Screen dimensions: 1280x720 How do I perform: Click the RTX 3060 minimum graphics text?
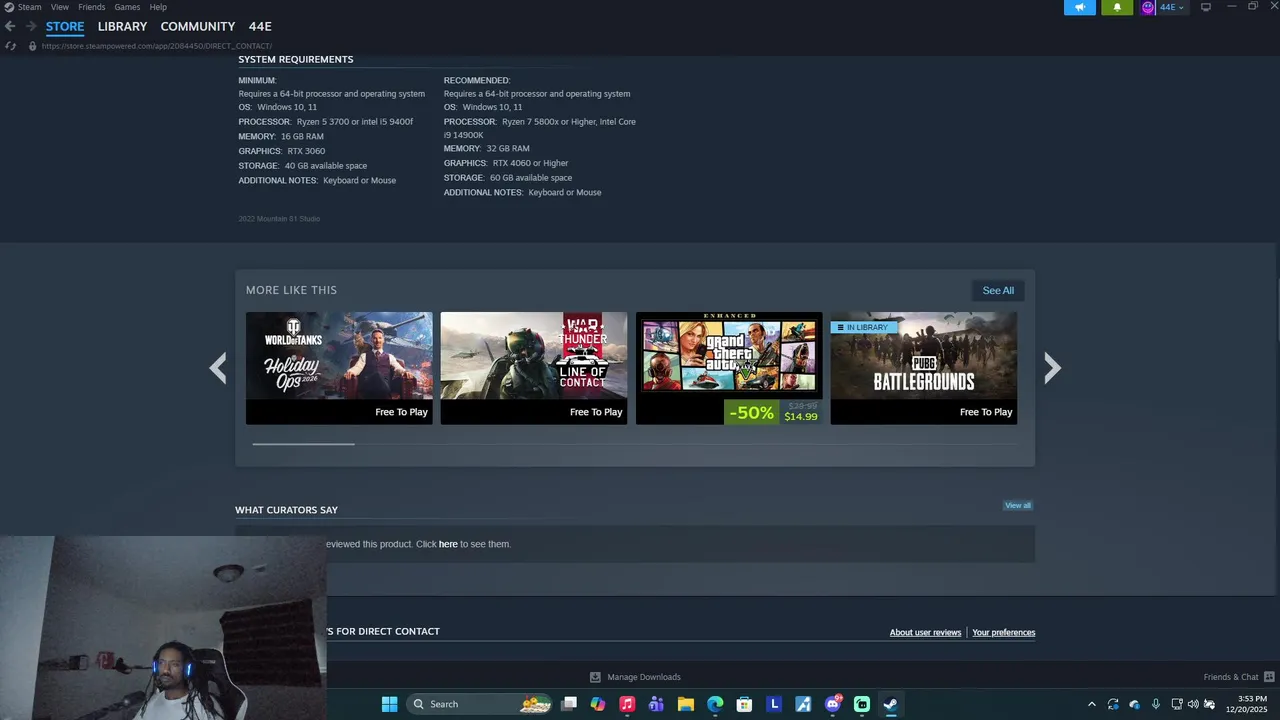[x=306, y=151]
